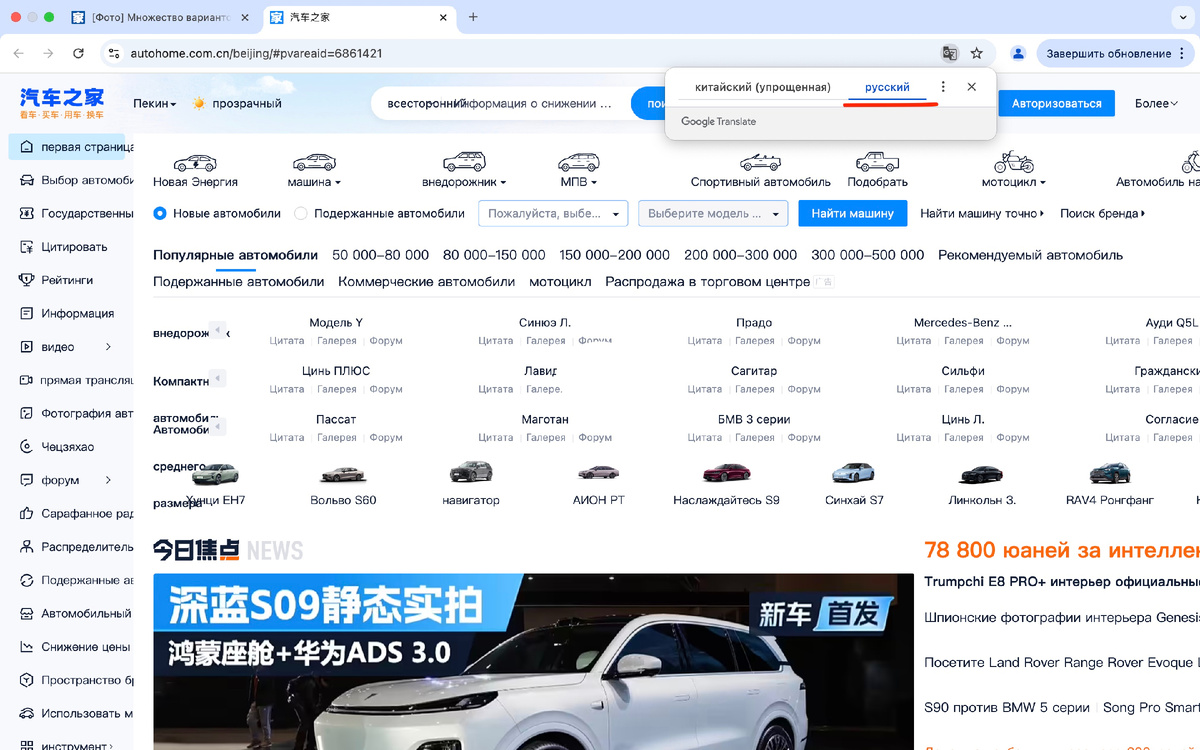Open Цитировать sidebar icon
Image resolution: width=1200 pixels, height=750 pixels.
(x=26, y=247)
